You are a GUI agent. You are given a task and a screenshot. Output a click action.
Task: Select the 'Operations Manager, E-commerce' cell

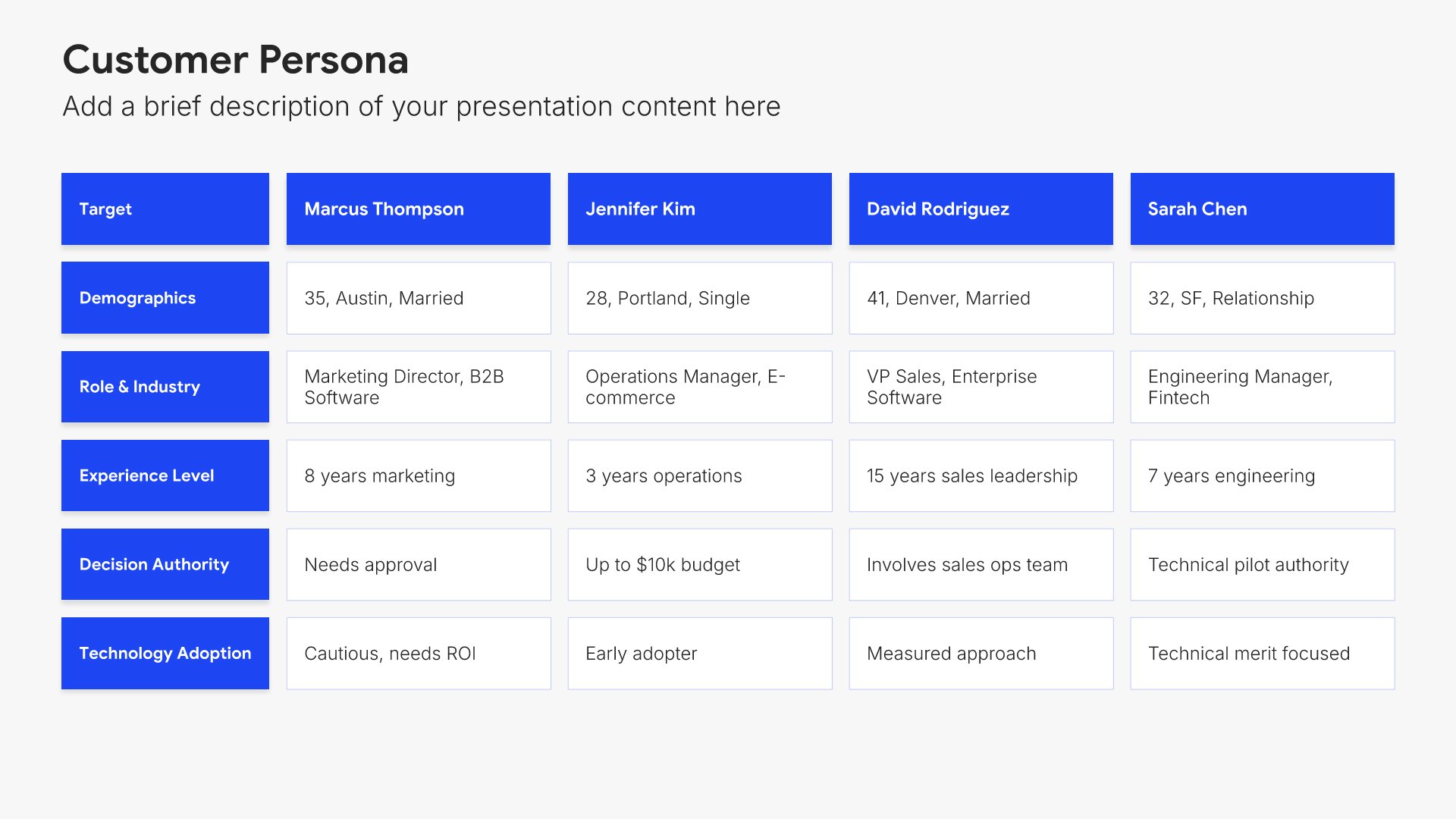tap(700, 387)
